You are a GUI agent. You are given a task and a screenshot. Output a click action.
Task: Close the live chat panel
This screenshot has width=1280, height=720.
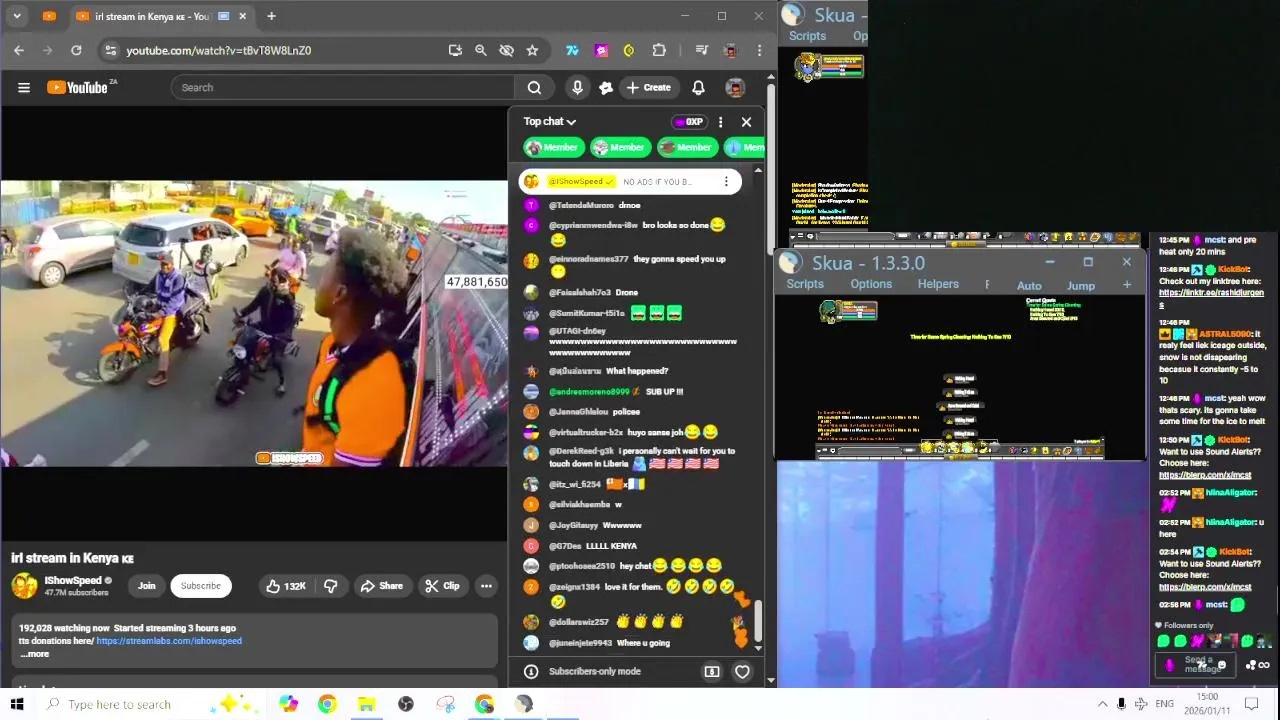pyautogui.click(x=746, y=122)
